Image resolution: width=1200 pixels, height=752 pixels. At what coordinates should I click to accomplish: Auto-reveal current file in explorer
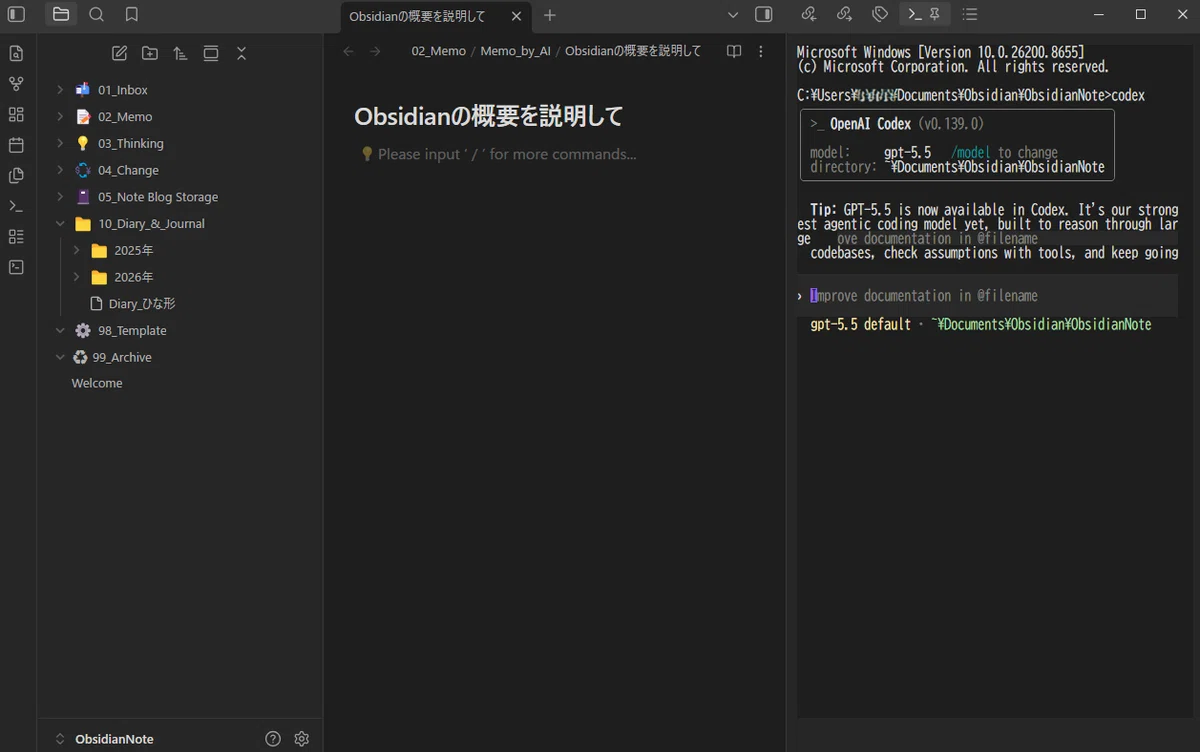click(x=210, y=54)
